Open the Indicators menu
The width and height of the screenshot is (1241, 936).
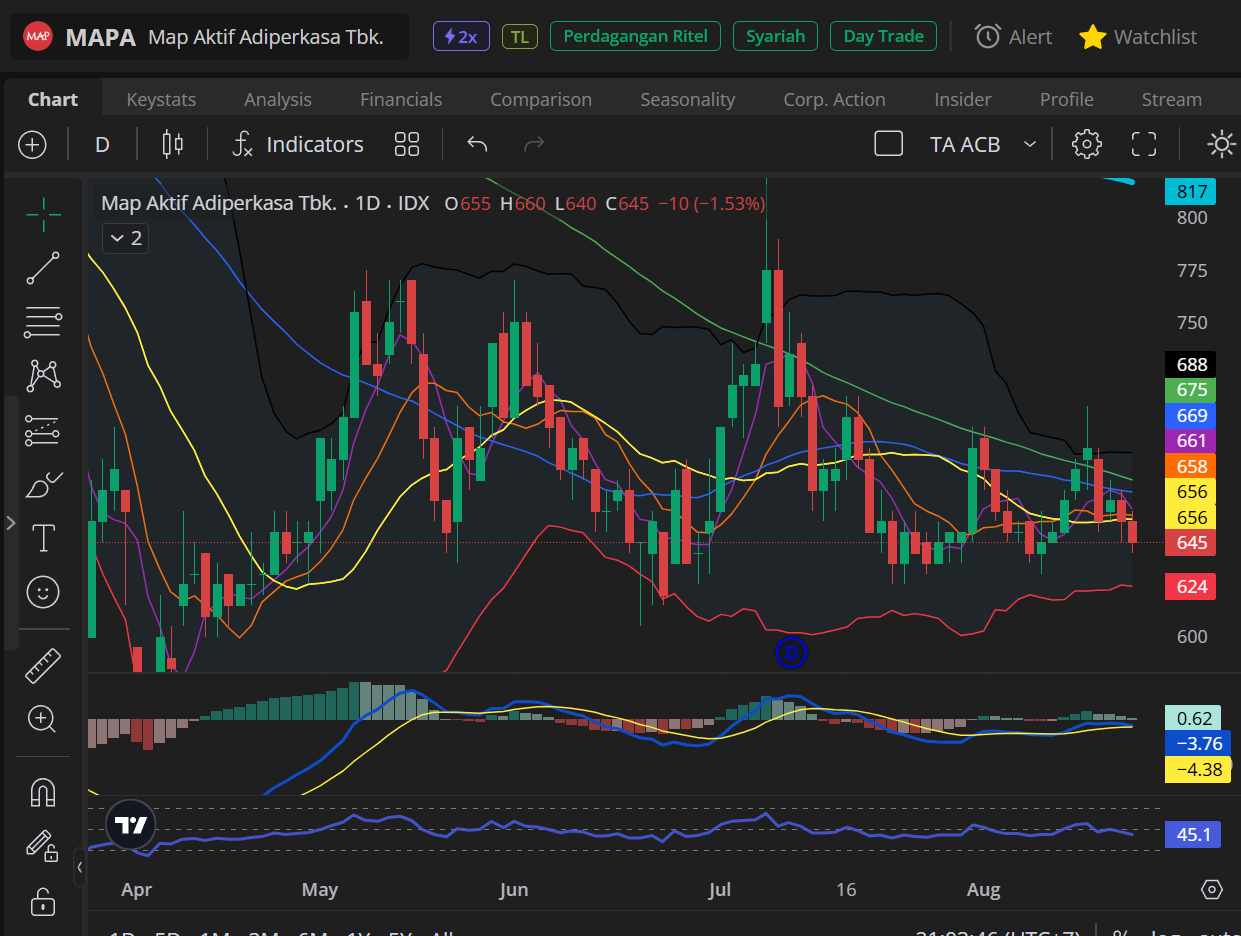point(297,145)
